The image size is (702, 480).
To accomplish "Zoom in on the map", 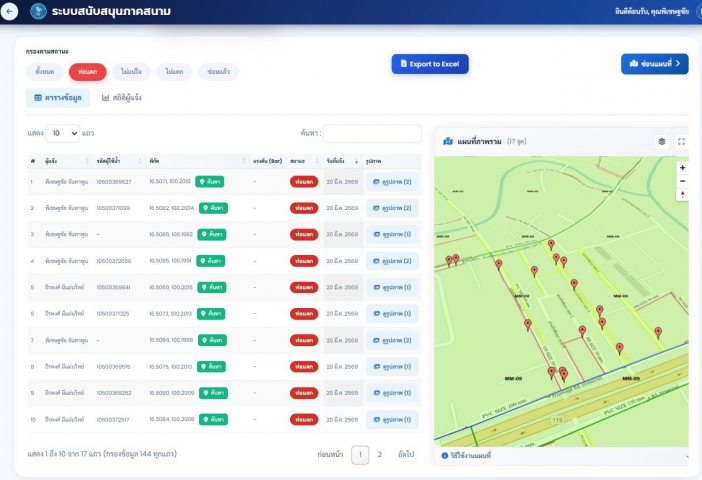I will [x=682, y=168].
